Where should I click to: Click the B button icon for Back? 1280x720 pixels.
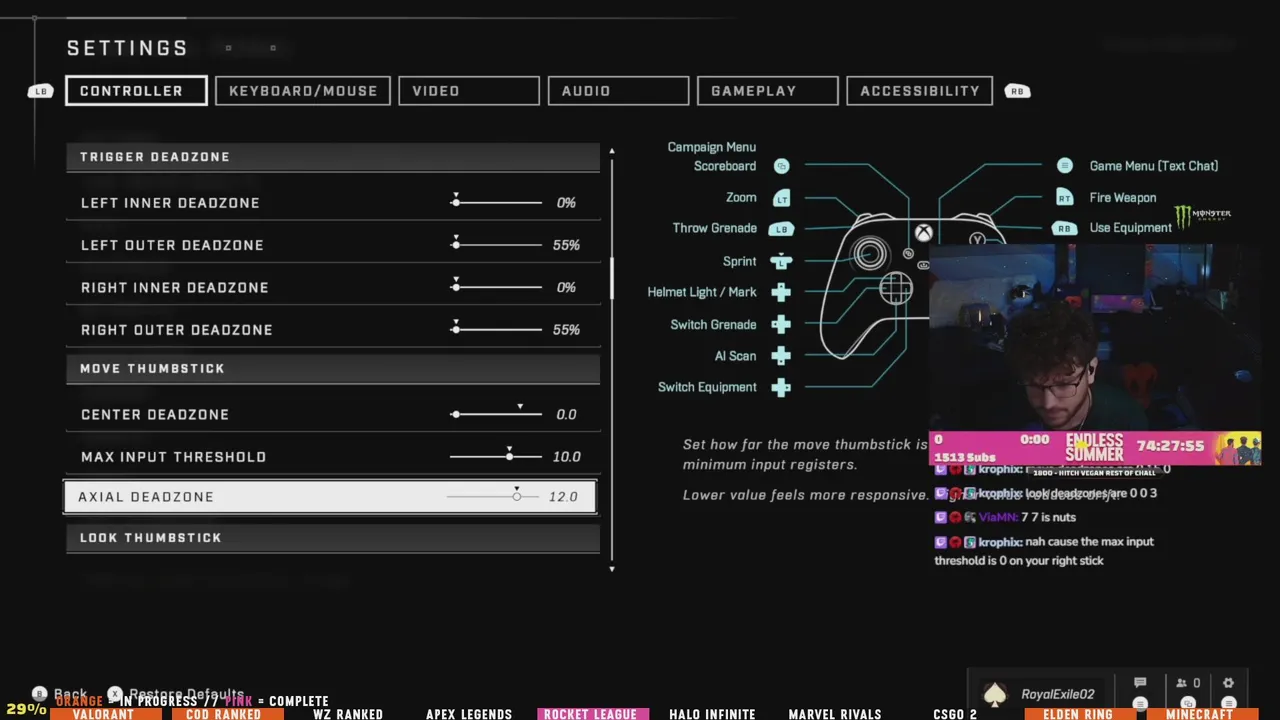coord(40,694)
